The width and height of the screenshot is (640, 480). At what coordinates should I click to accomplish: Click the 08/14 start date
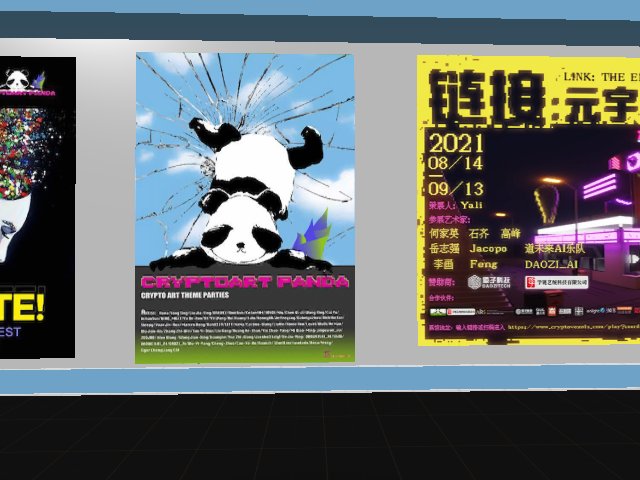[456, 163]
